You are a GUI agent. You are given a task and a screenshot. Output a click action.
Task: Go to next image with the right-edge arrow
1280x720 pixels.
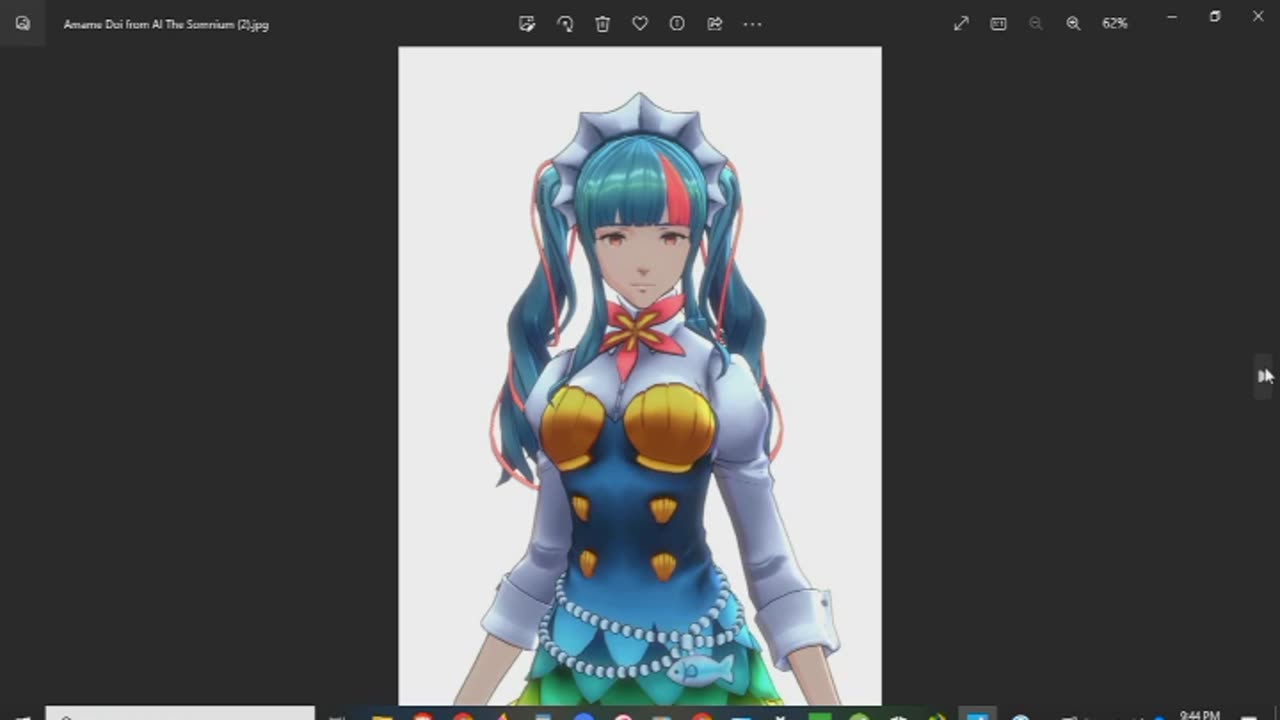coord(1265,376)
